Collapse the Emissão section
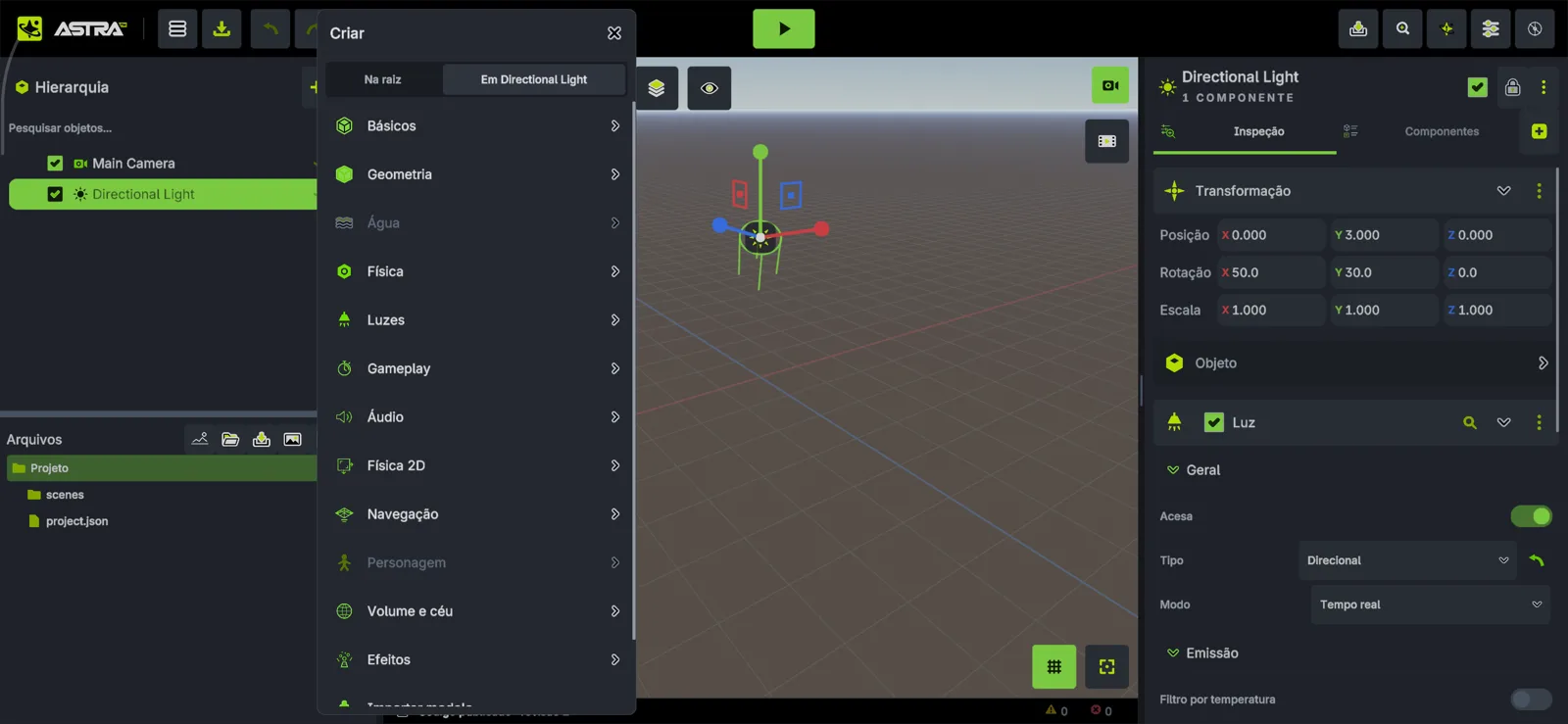The width and height of the screenshot is (1568, 724). pyautogui.click(x=1173, y=653)
